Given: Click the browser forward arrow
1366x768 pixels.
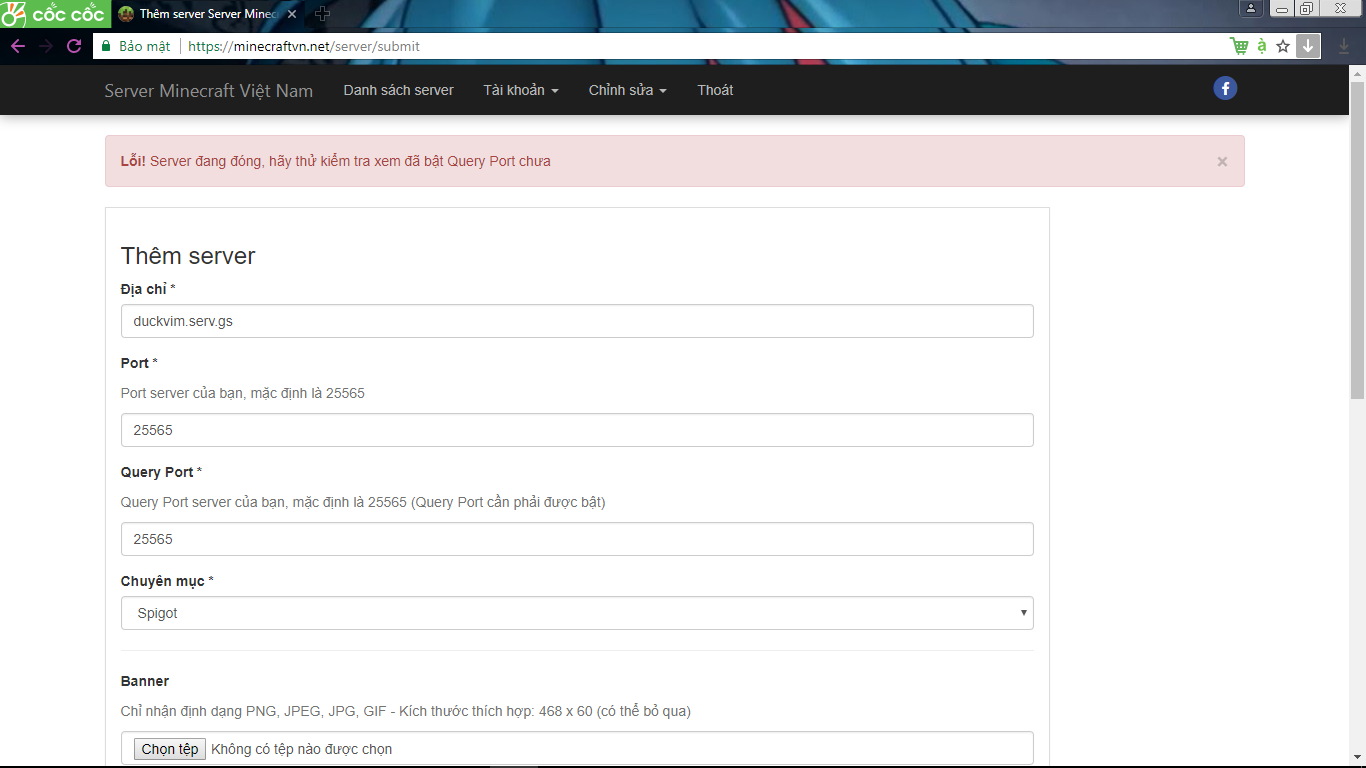Looking at the screenshot, I should [x=46, y=46].
